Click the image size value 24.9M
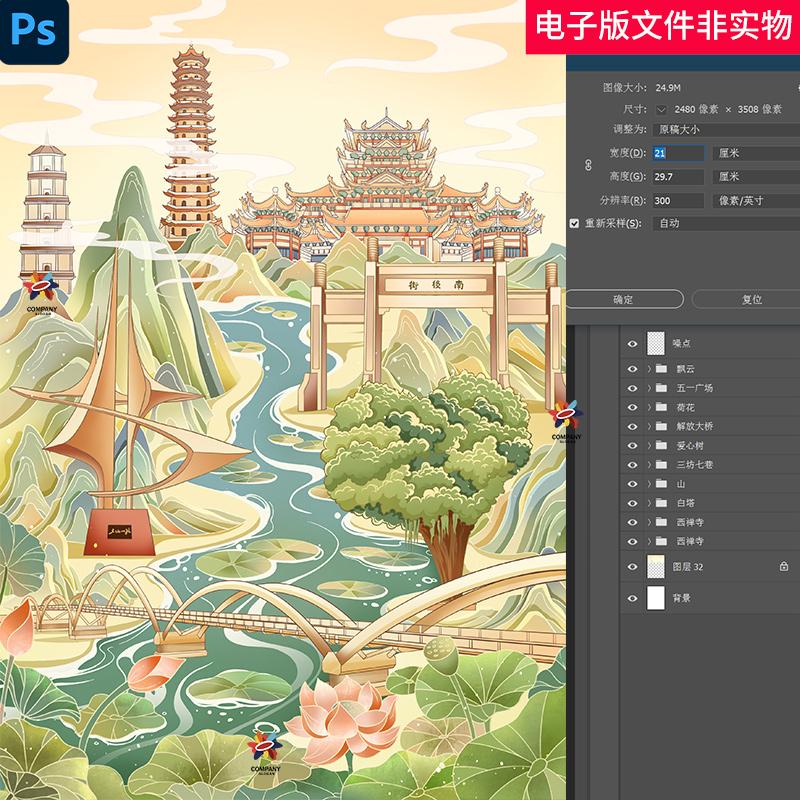 (x=668, y=88)
